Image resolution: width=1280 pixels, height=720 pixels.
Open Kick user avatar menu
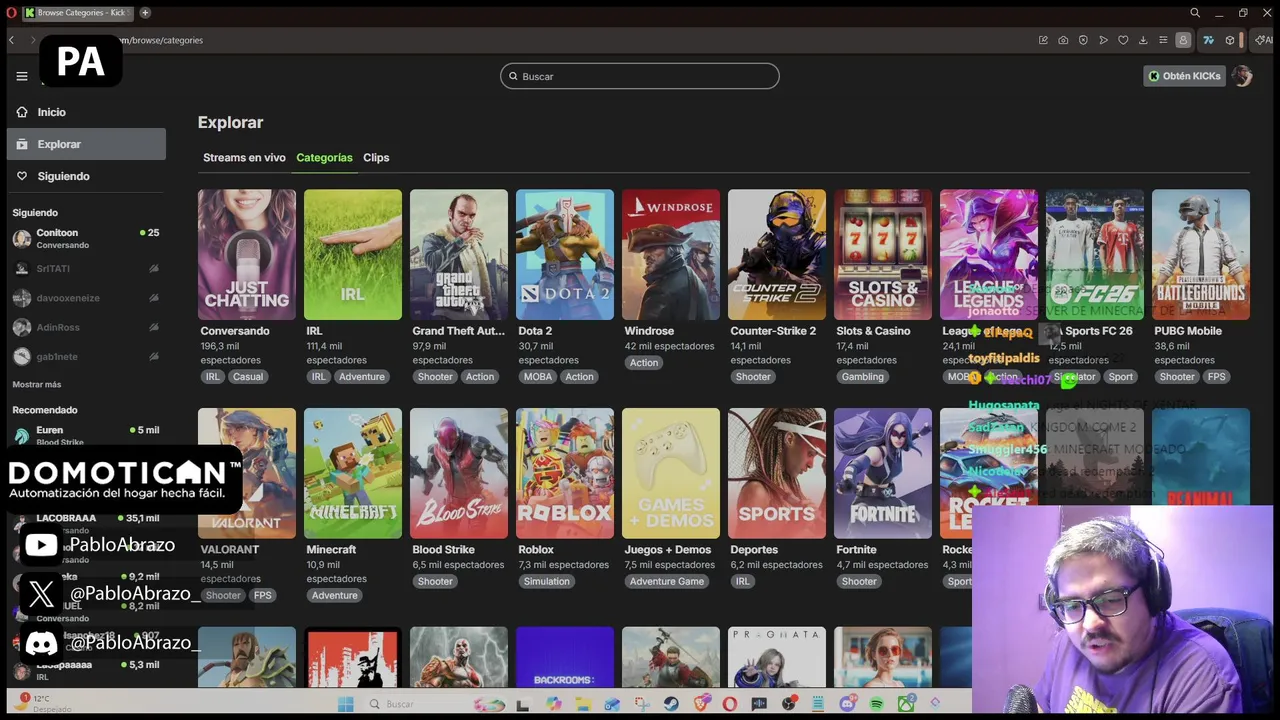point(1242,76)
